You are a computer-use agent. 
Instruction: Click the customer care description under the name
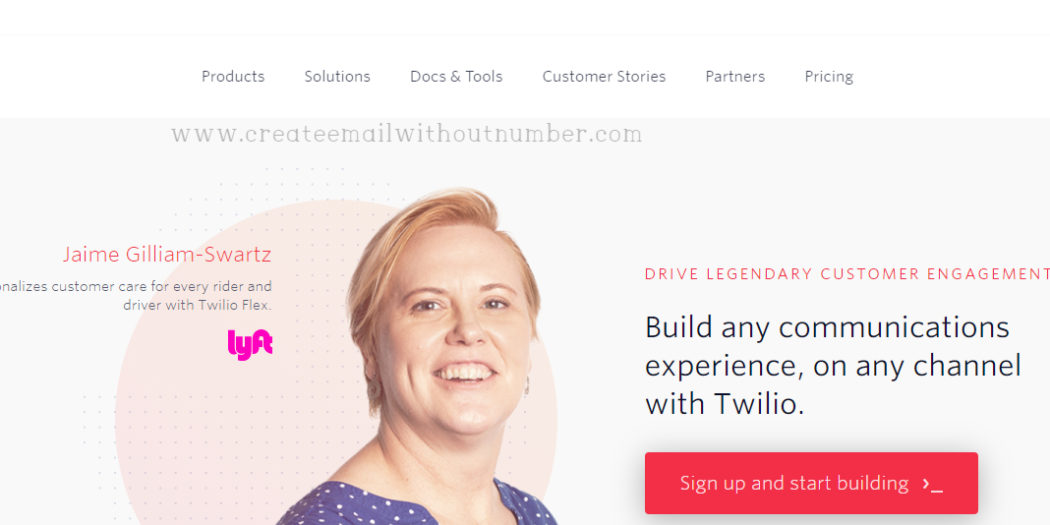click(136, 295)
